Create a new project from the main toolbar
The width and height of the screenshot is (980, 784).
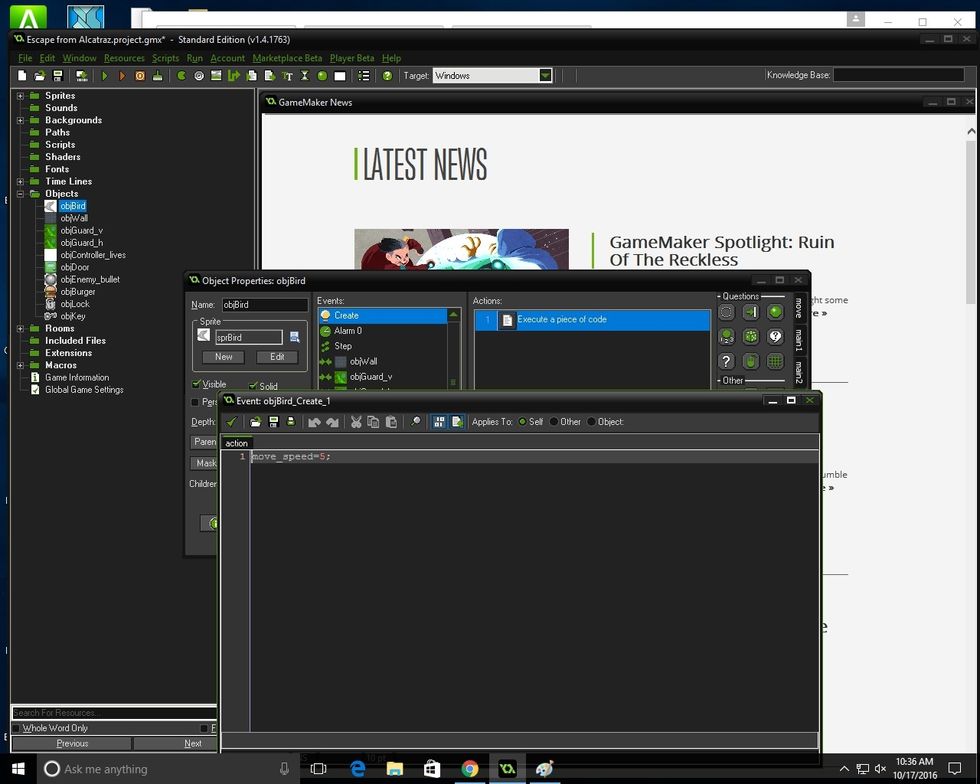[x=22, y=76]
